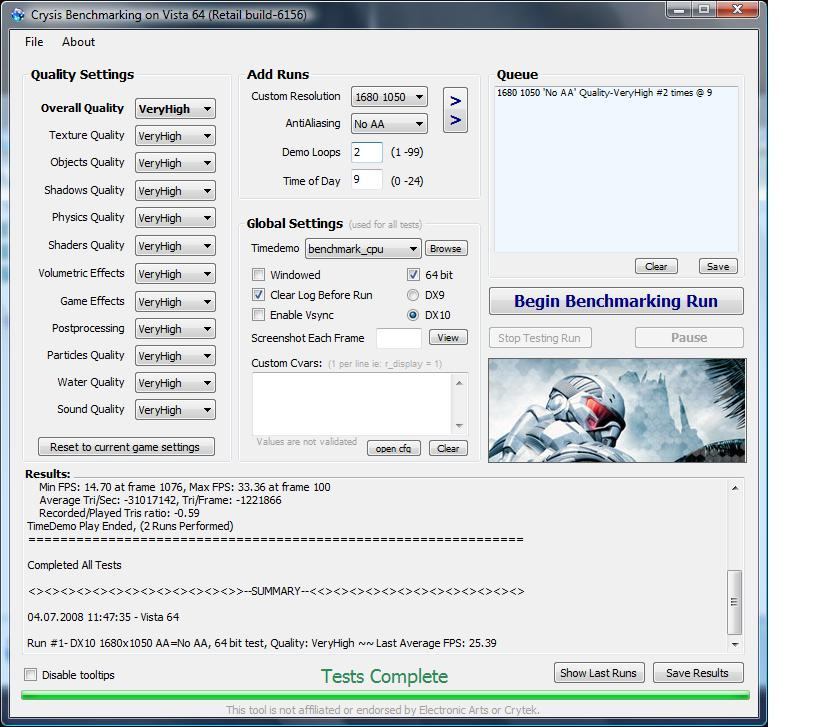Viewport: 840px width, 727px height.
Task: Expand Particles Quality dropdown
Action: coord(175,356)
